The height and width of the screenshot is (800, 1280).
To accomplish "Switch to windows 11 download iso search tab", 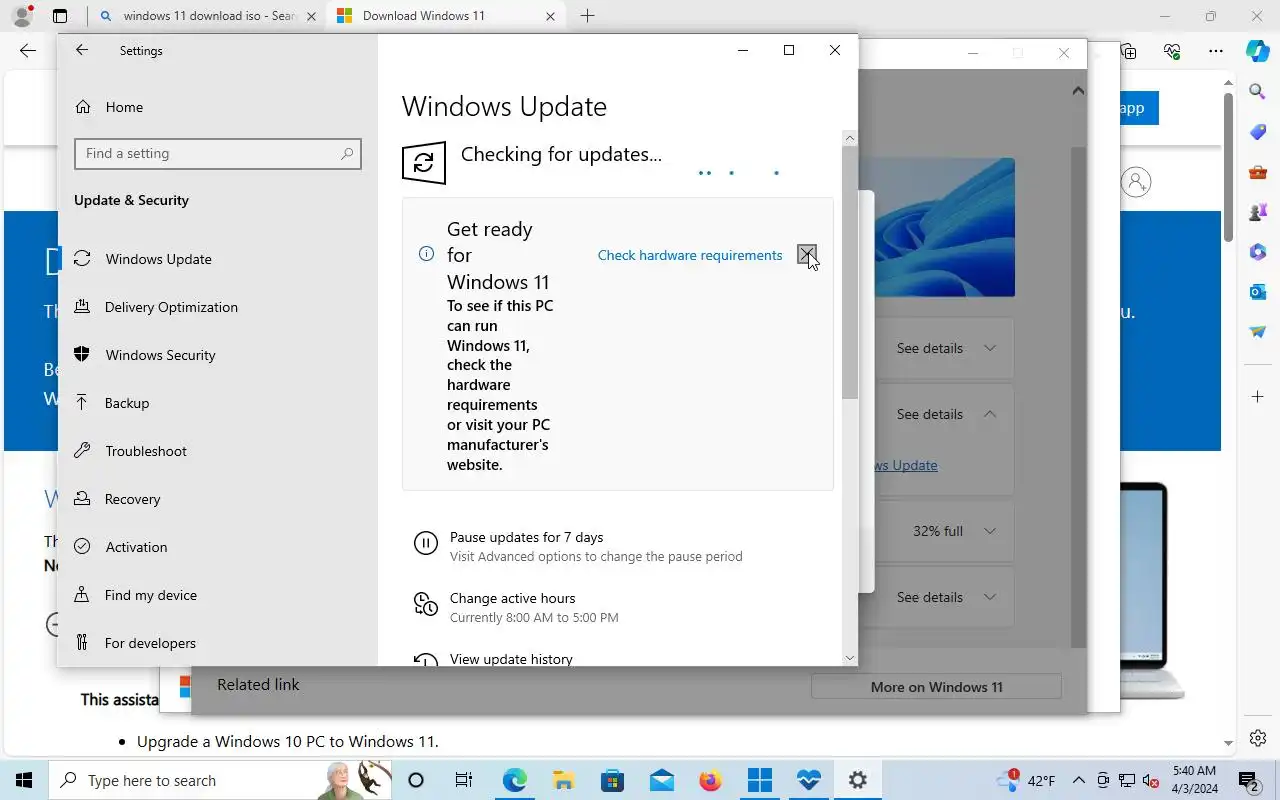I will (x=209, y=16).
